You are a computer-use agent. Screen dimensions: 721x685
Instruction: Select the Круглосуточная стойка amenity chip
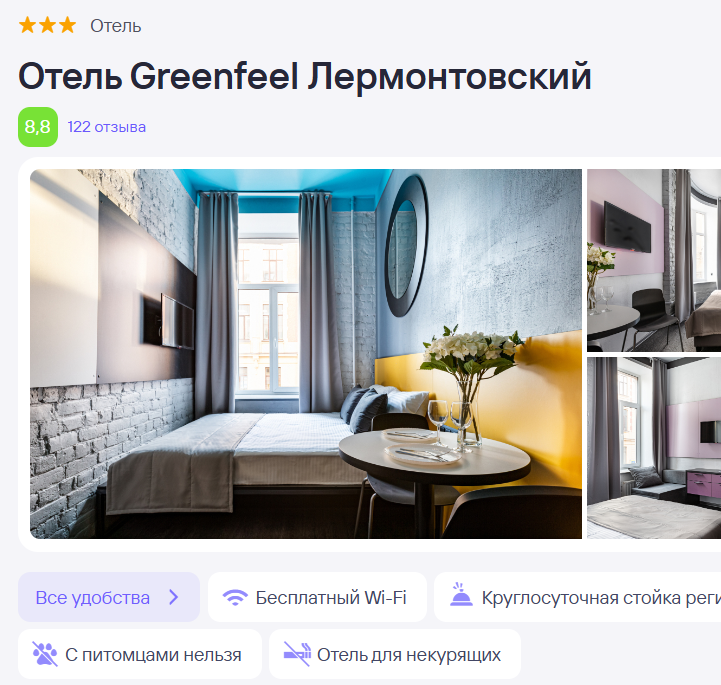point(578,597)
